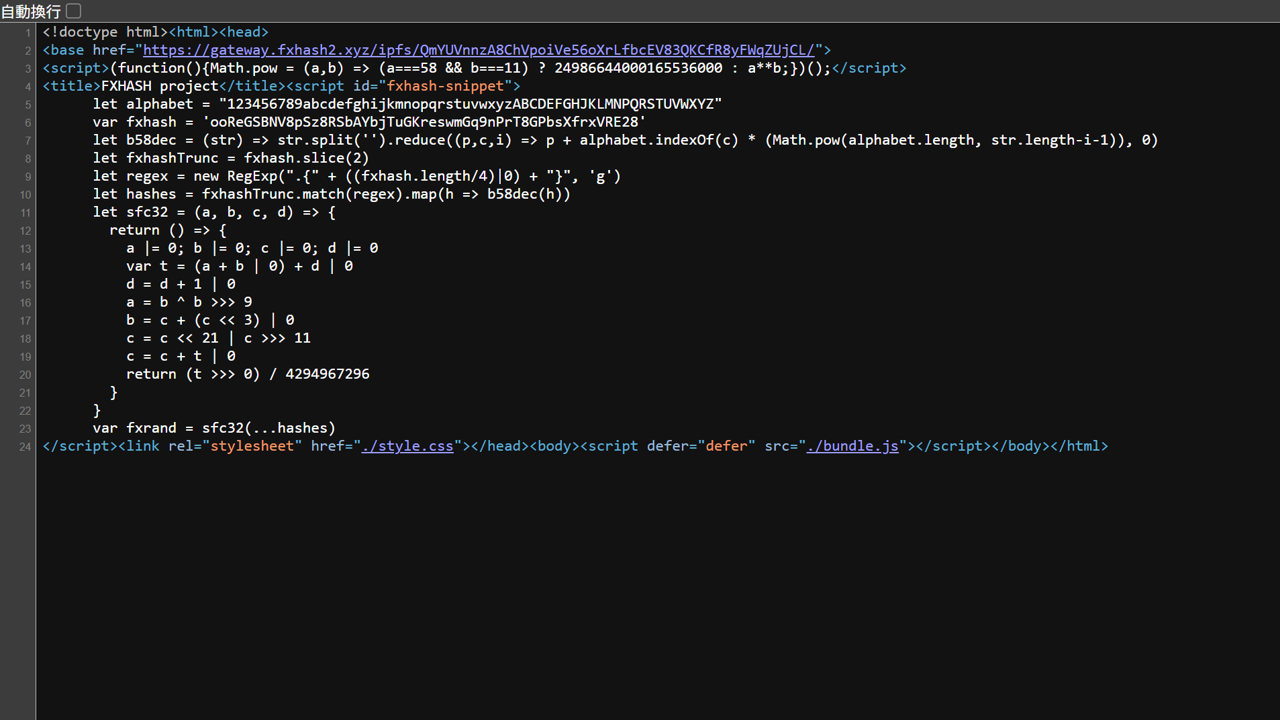Viewport: 1280px width, 720px height.
Task: Enable the 自動換行 line wrap checkbox
Action: click(73, 11)
